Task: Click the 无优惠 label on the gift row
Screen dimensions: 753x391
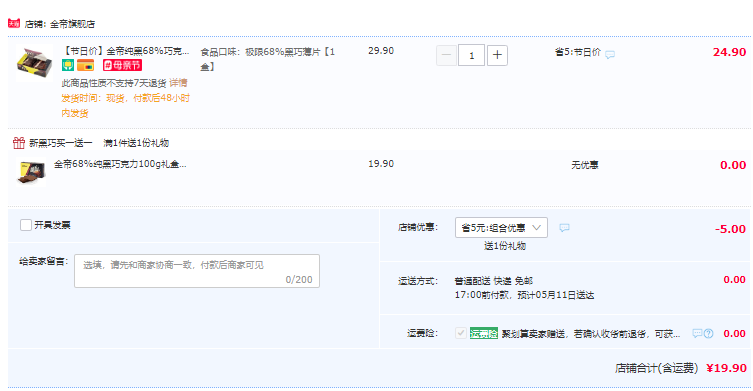Action: tap(584, 165)
